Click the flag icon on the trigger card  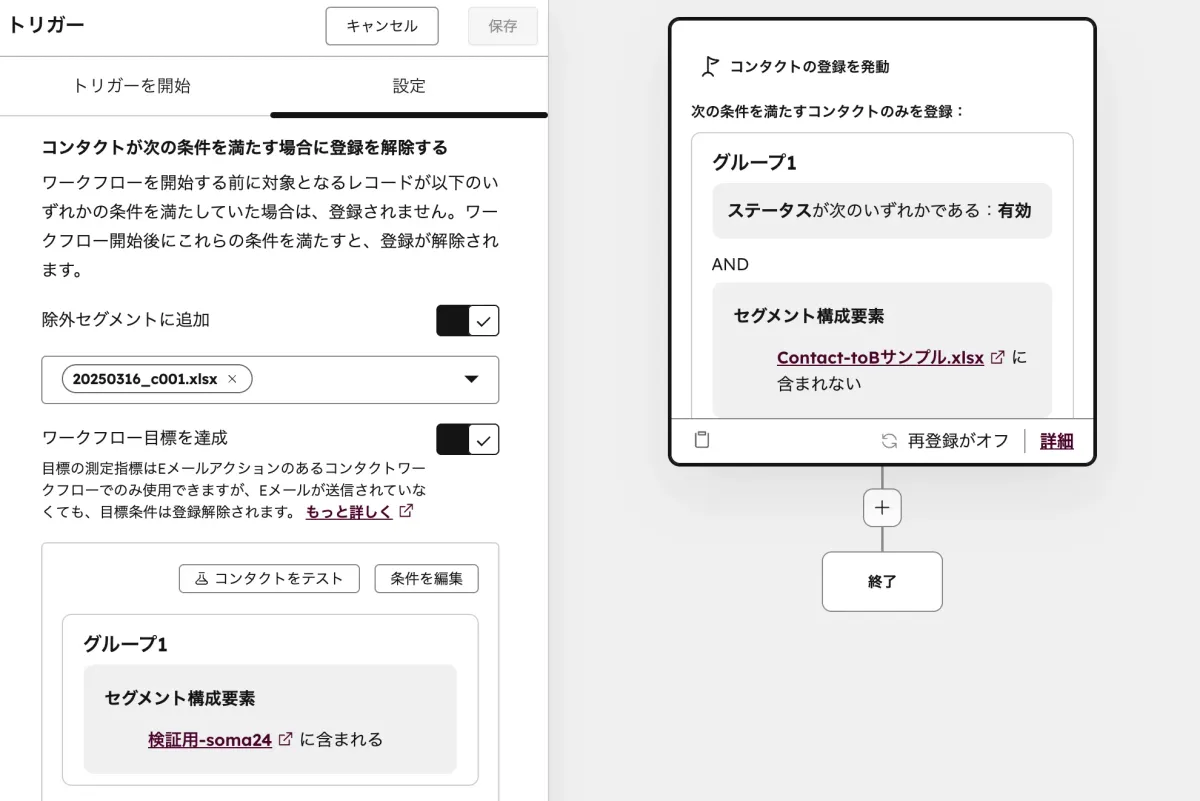(x=712, y=67)
